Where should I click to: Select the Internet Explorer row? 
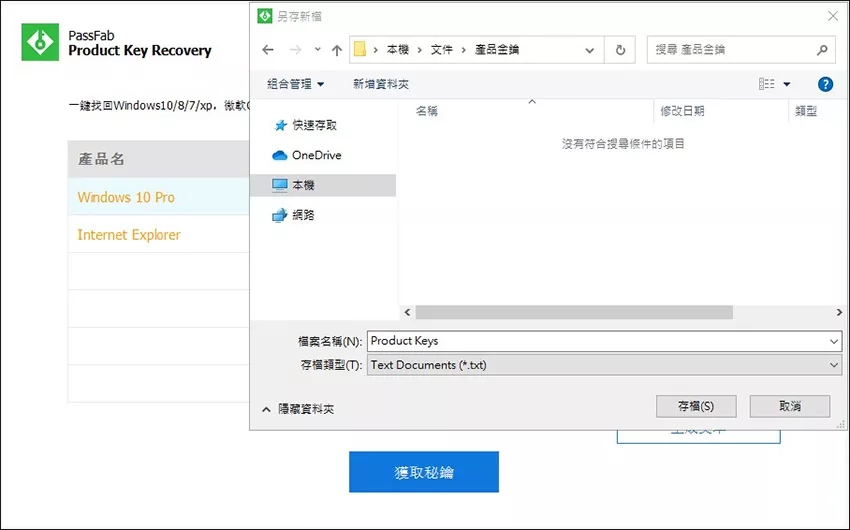(158, 235)
